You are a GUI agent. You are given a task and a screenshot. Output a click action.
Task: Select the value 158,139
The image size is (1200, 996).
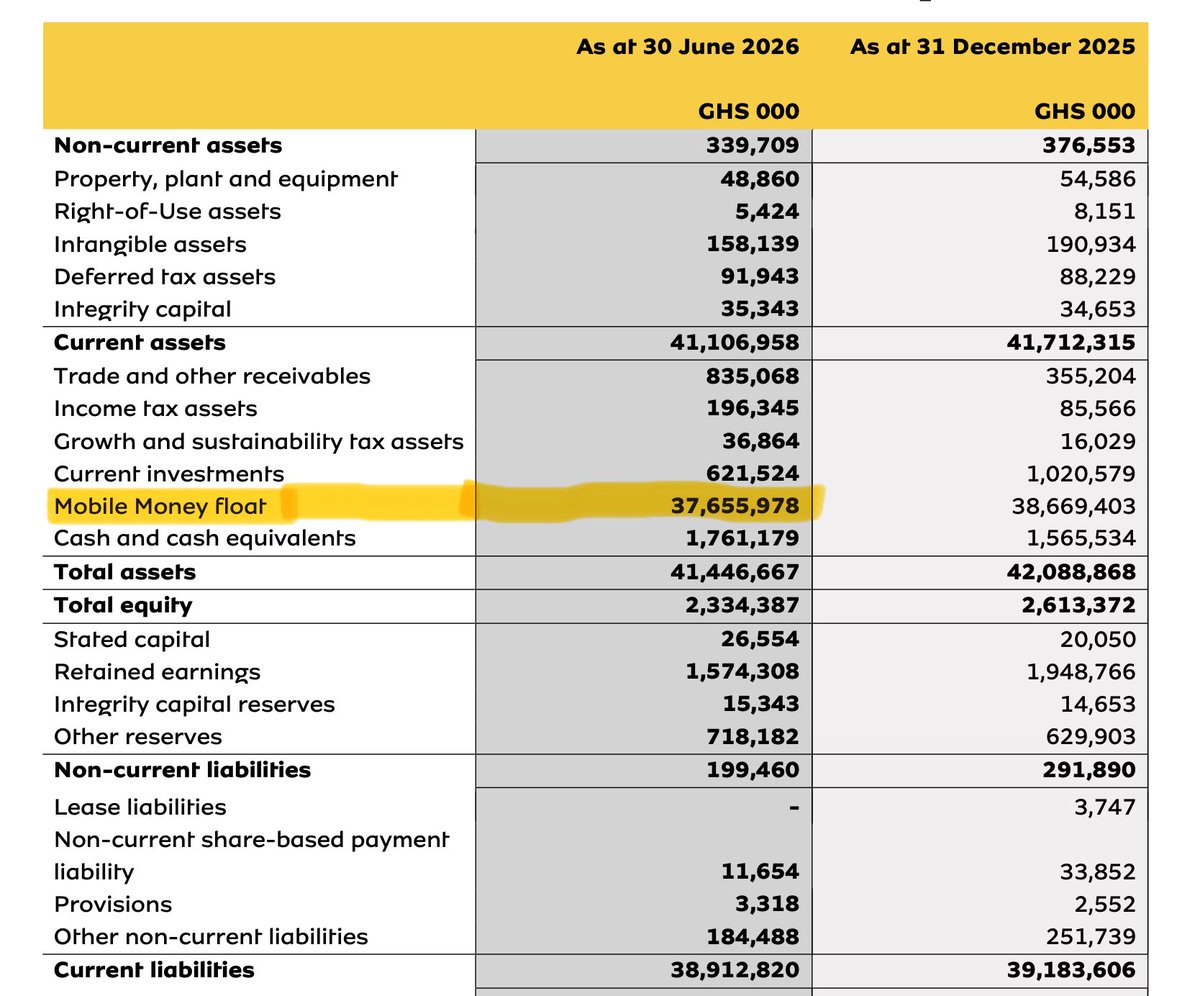[x=754, y=245]
